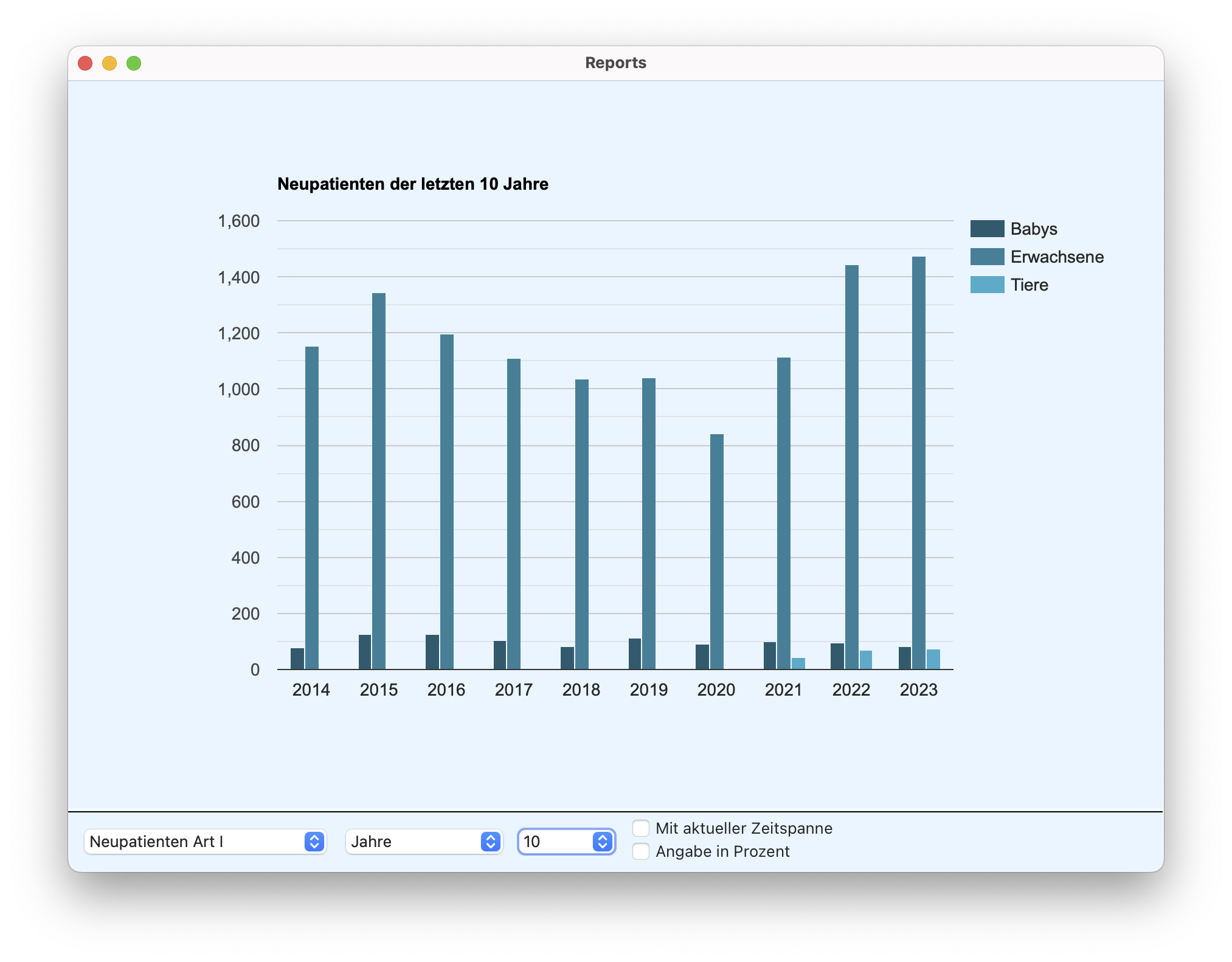Click the green zoom window button
The width and height of the screenshot is (1232, 962).
click(134, 63)
